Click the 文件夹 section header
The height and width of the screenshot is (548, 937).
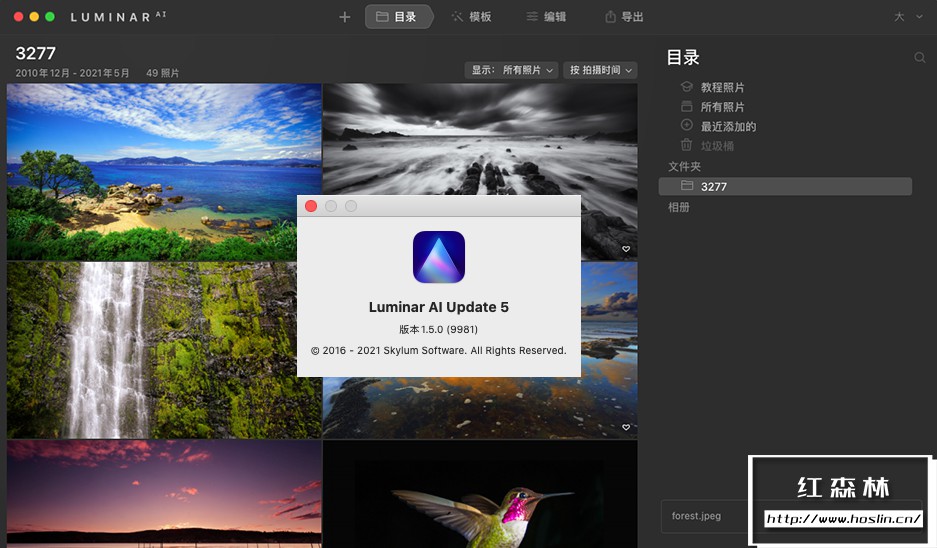[x=684, y=166]
